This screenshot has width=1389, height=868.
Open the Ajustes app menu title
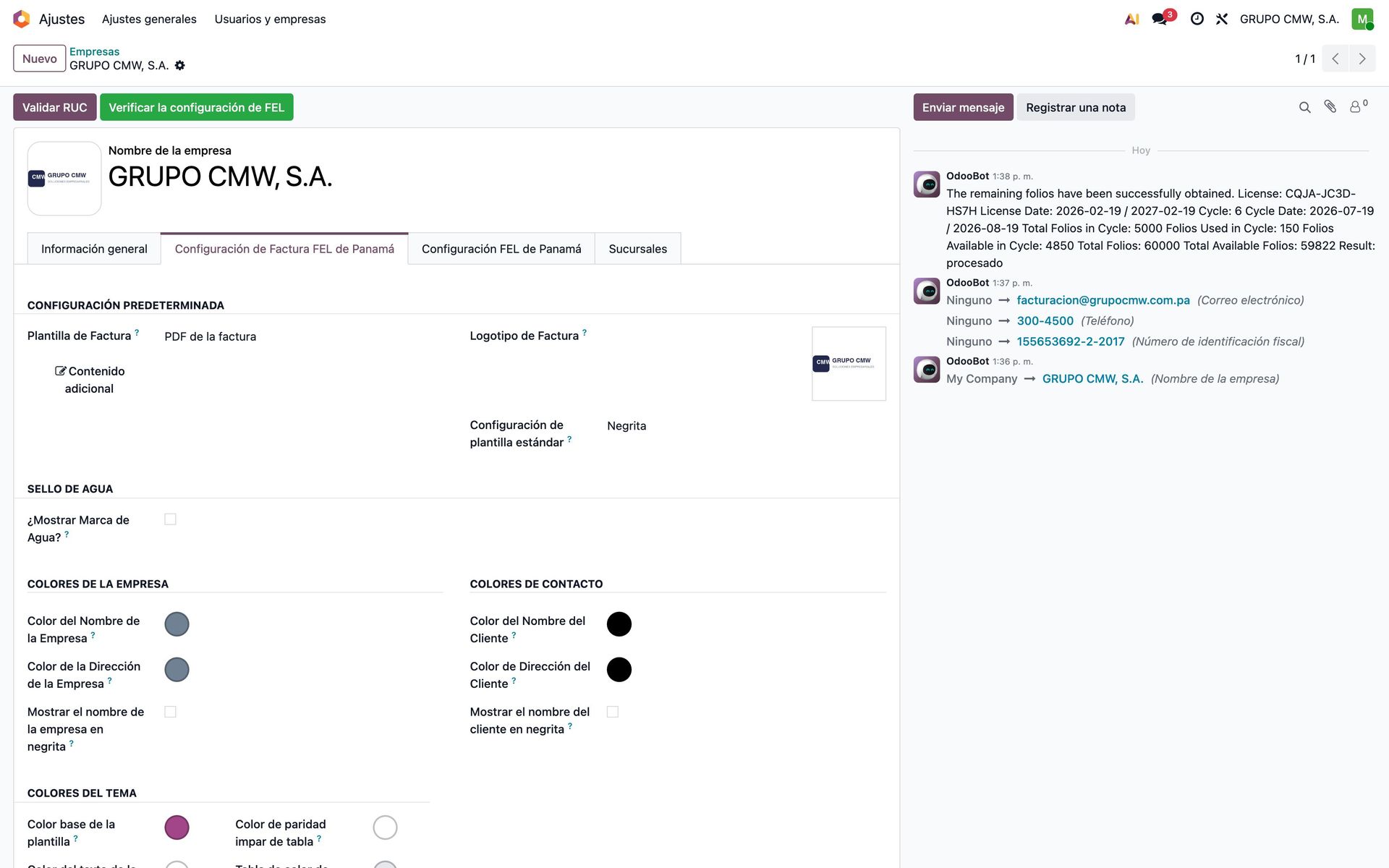point(61,19)
